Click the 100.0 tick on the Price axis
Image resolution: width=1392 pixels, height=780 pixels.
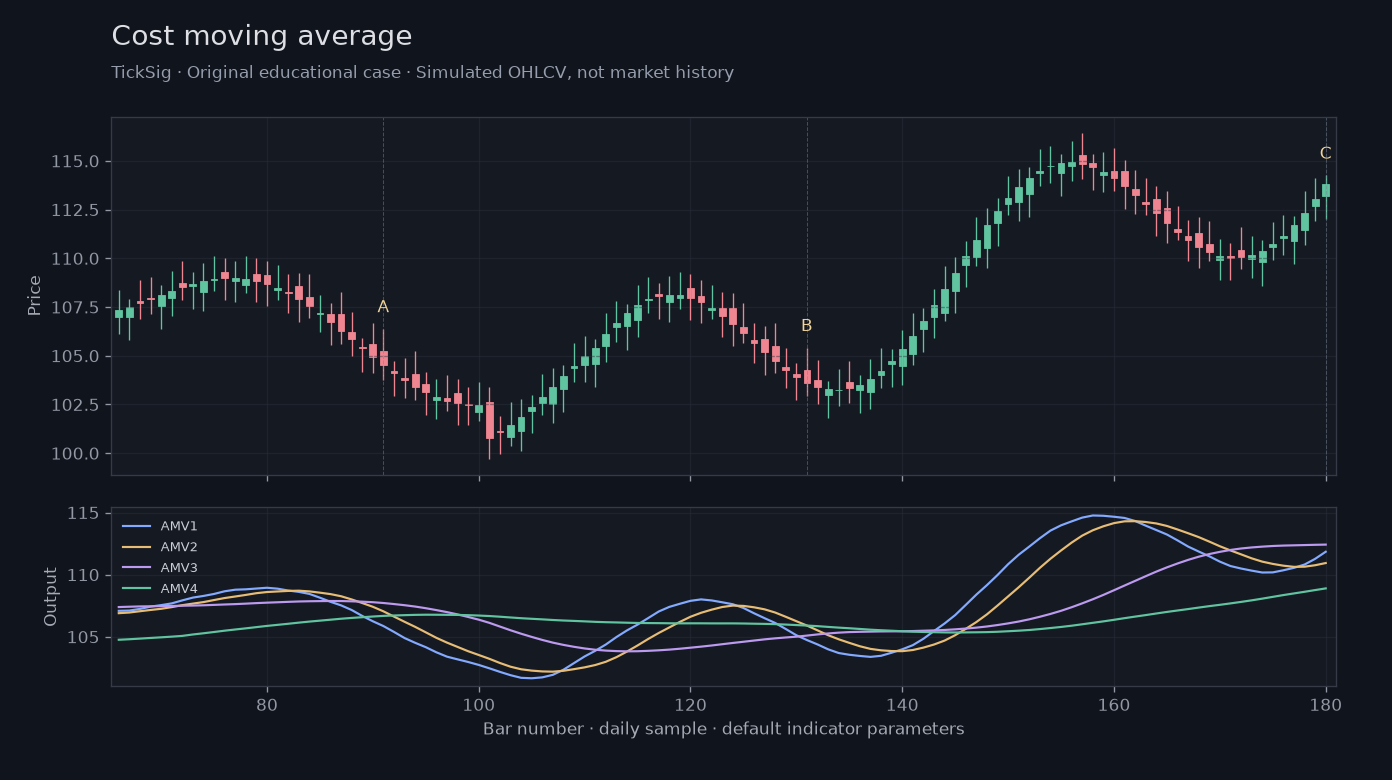click(76, 454)
